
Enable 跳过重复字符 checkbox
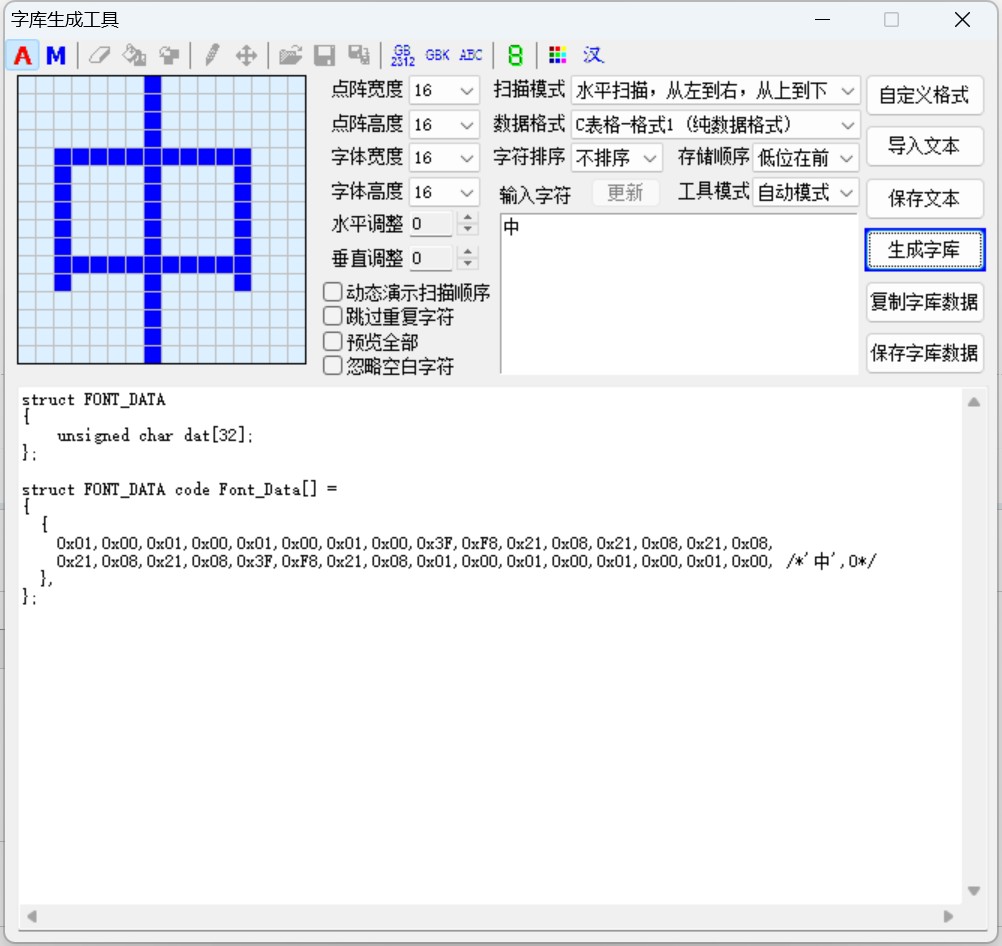point(332,316)
